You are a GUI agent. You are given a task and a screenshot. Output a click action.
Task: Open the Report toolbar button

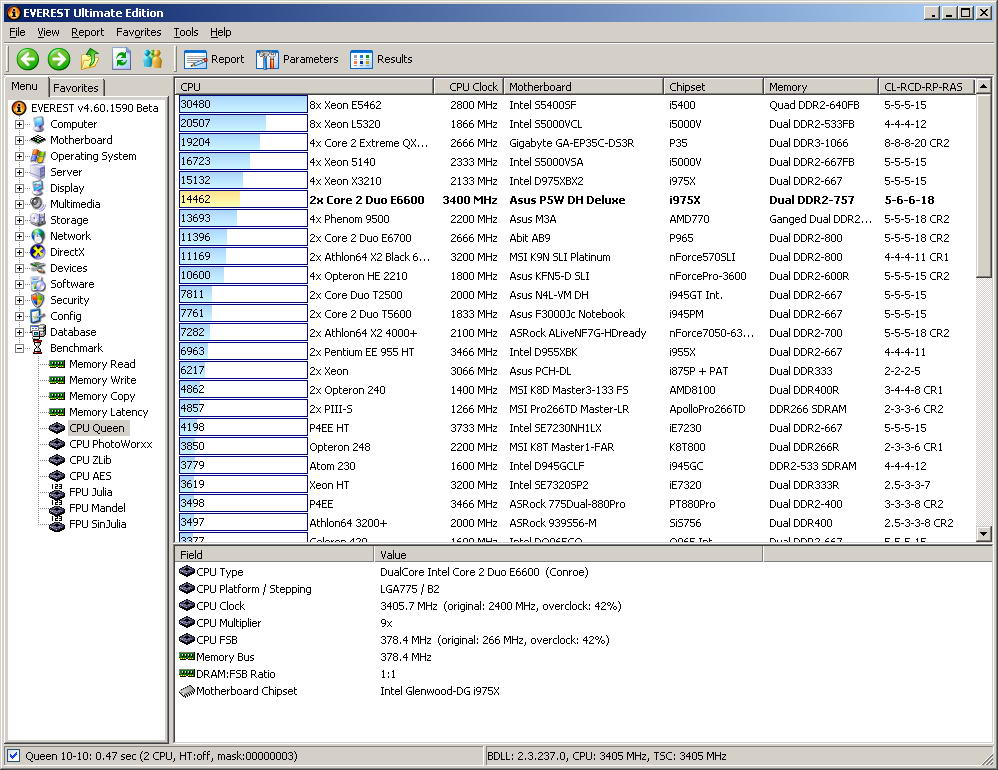[x=214, y=59]
